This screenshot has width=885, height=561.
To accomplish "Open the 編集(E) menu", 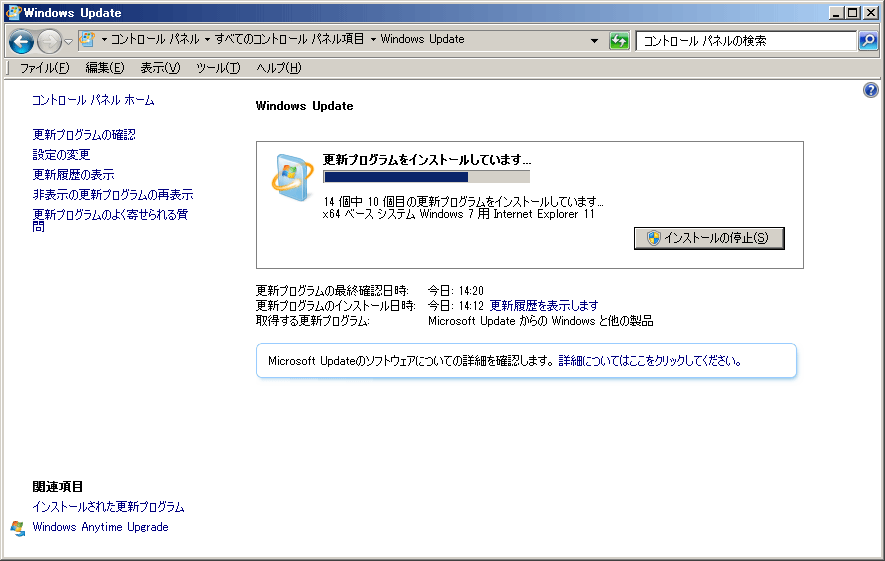I will pyautogui.click(x=104, y=68).
